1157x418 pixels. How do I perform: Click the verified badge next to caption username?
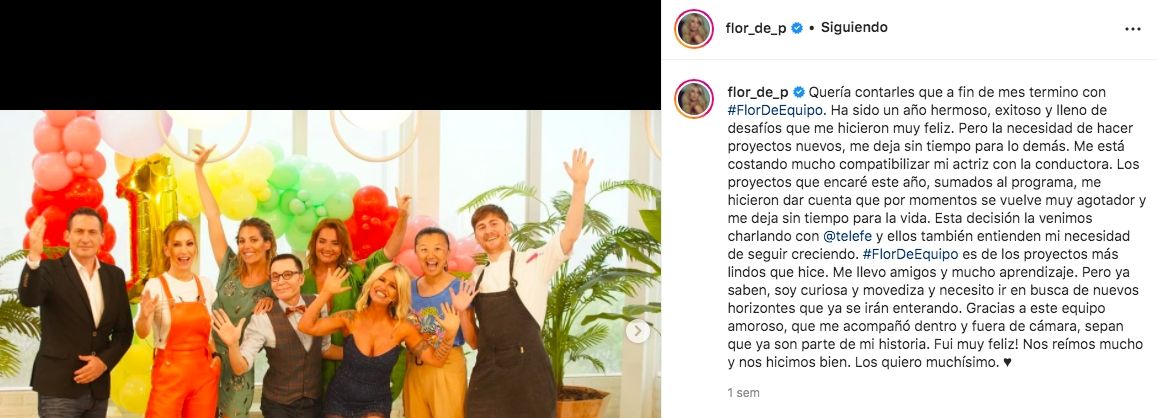[x=798, y=92]
